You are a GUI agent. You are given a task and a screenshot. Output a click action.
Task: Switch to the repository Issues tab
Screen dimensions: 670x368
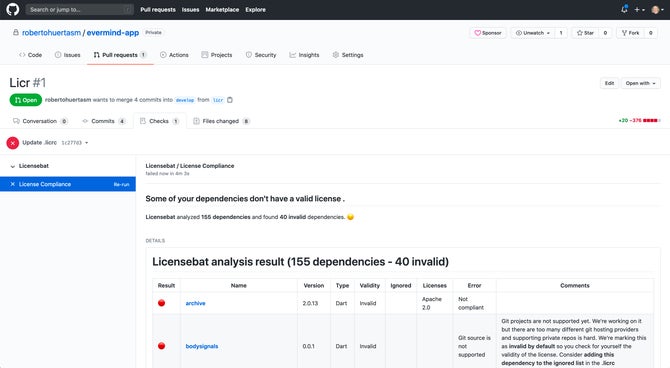pos(68,55)
